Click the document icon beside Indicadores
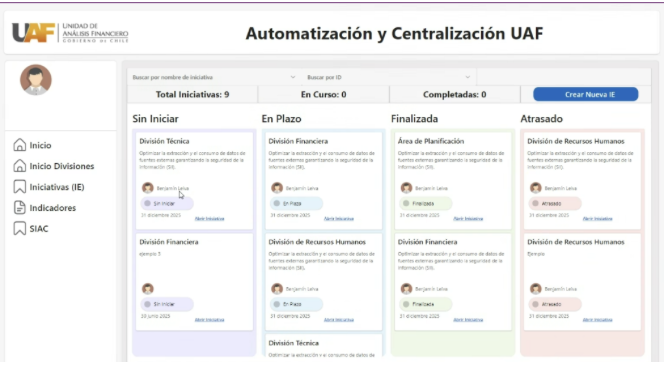The width and height of the screenshot is (666, 368). tap(20, 207)
